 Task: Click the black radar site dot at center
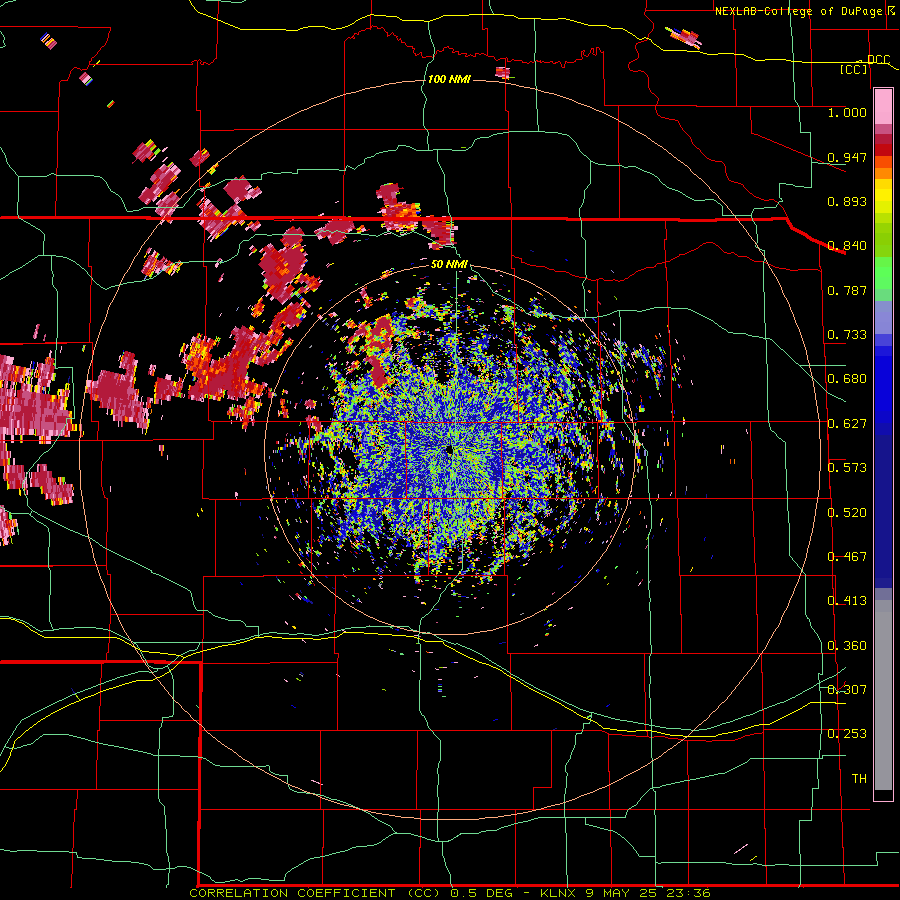tap(450, 451)
